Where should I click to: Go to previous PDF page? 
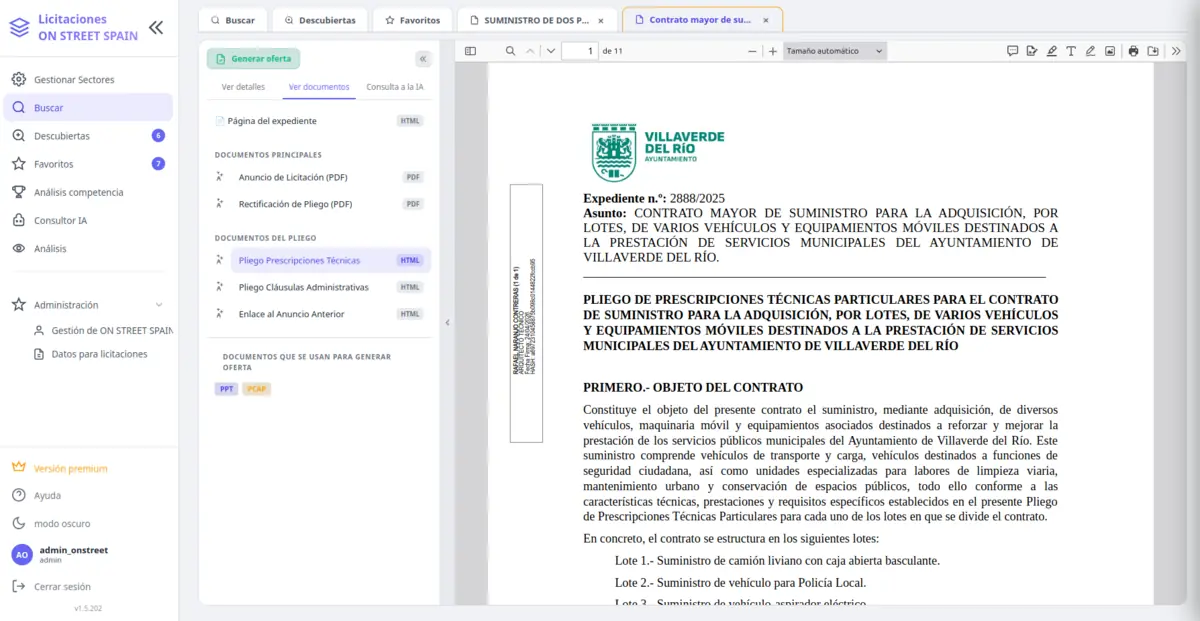[530, 51]
